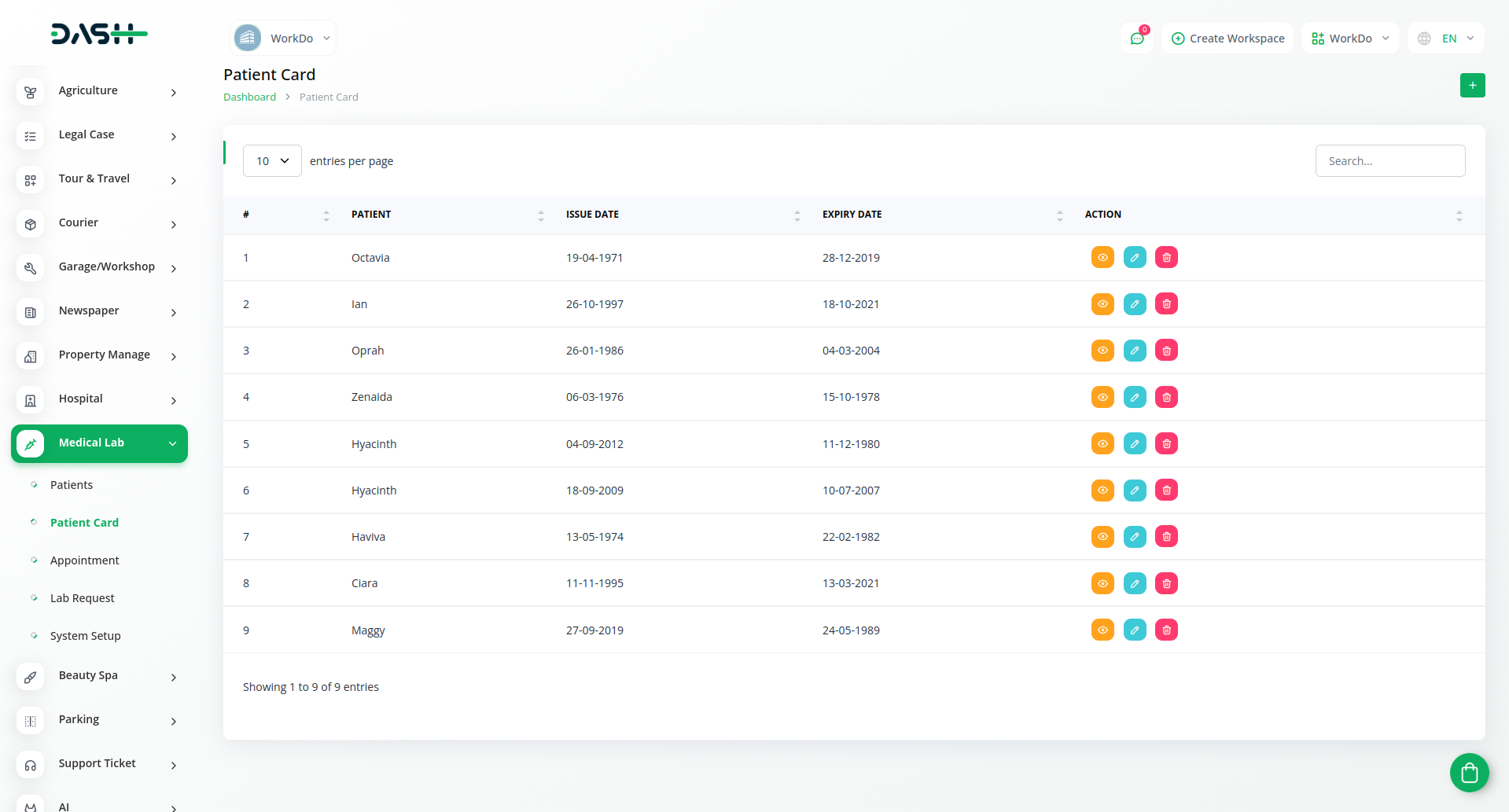Edit Ian's patient card

[x=1134, y=304]
